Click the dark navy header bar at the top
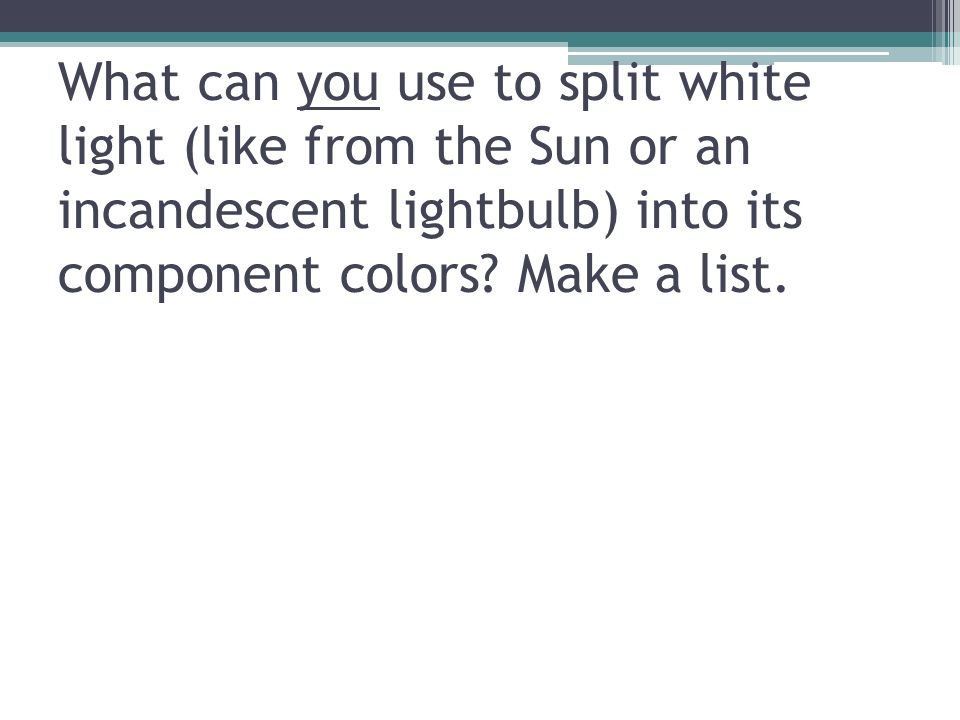960x720 pixels. [465, 16]
